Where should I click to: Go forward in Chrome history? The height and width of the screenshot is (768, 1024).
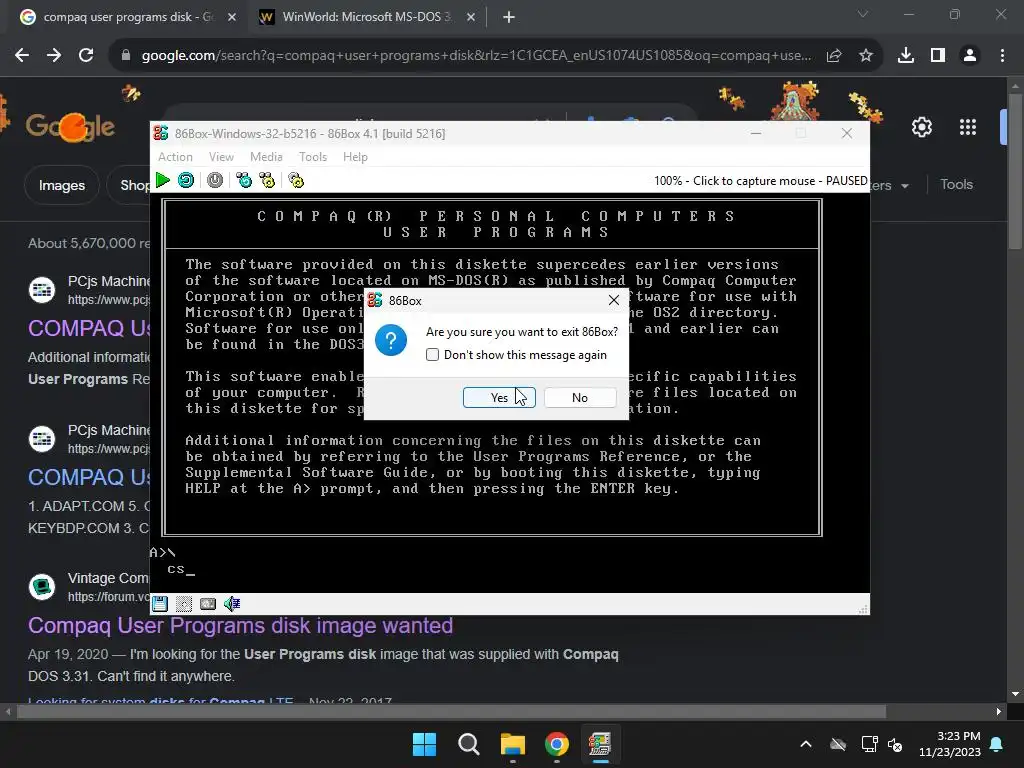tap(54, 56)
